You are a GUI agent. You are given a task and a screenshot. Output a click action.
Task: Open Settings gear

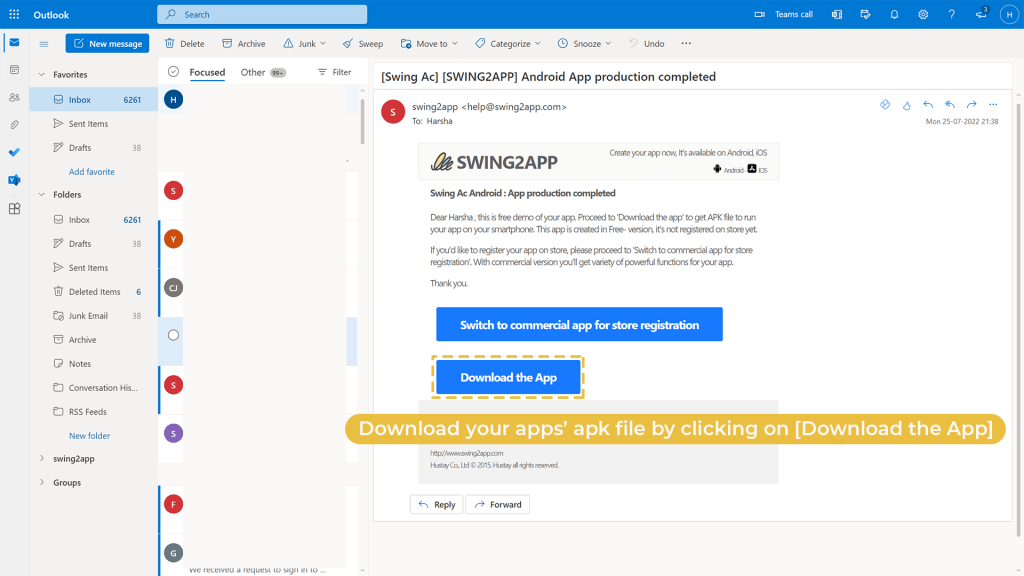click(923, 14)
